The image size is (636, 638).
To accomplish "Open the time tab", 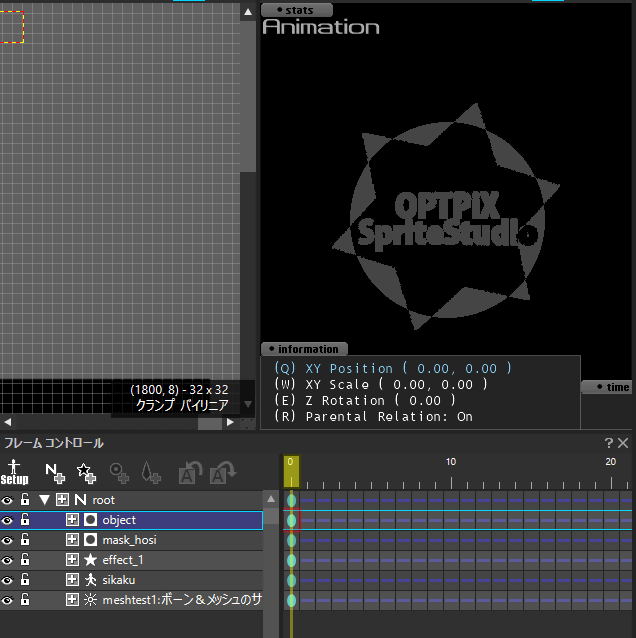I will click(608, 387).
